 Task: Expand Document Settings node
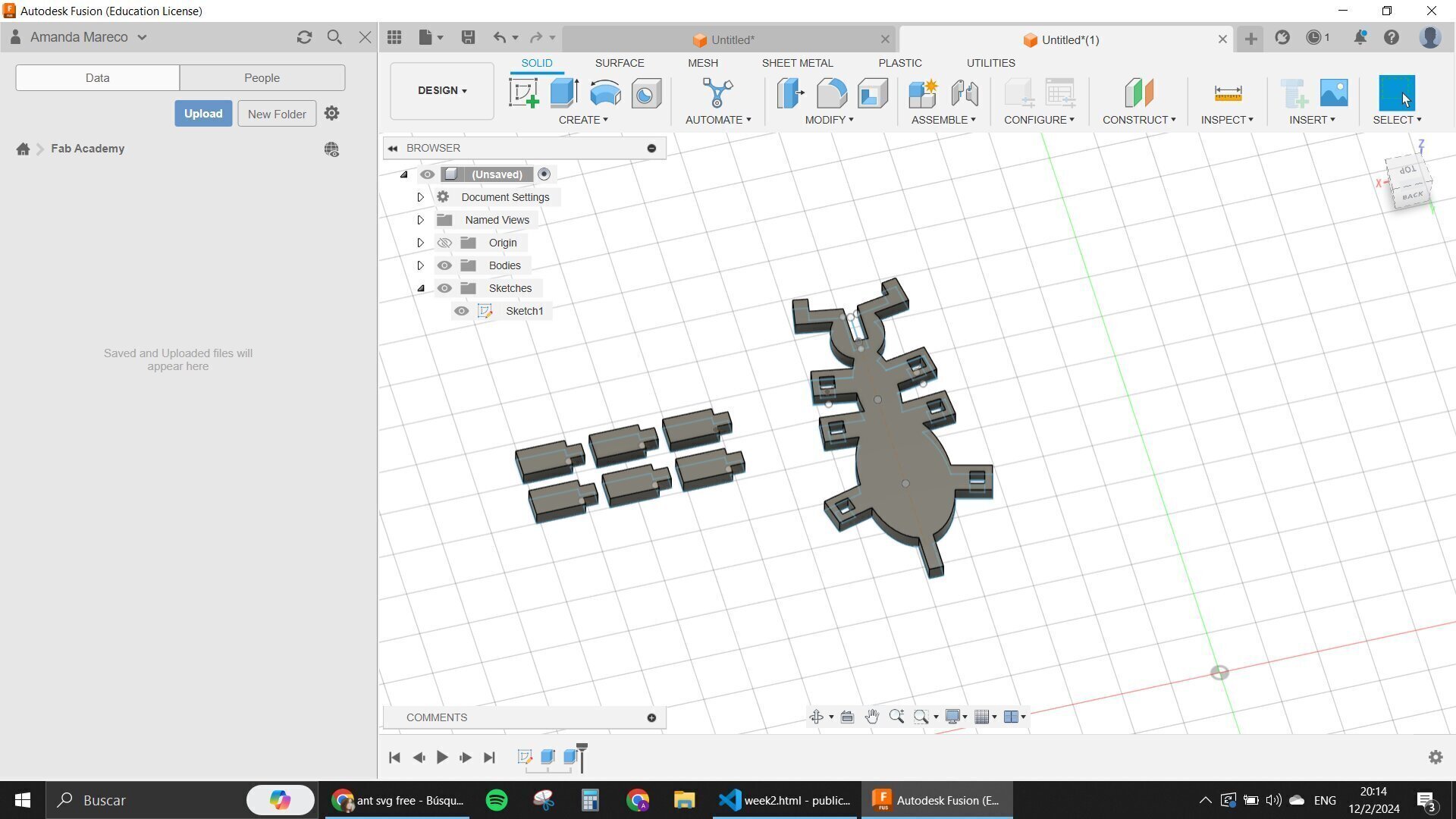(x=420, y=197)
